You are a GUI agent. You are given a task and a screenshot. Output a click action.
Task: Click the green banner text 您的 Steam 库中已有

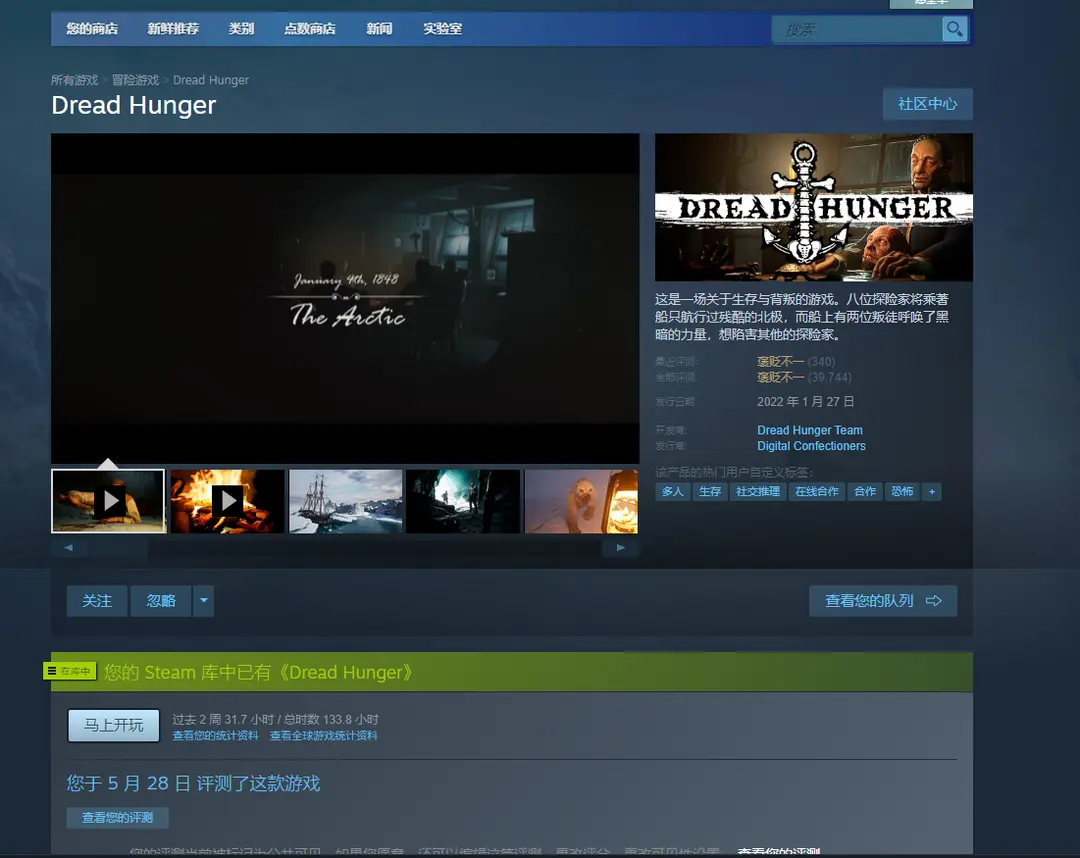258,672
